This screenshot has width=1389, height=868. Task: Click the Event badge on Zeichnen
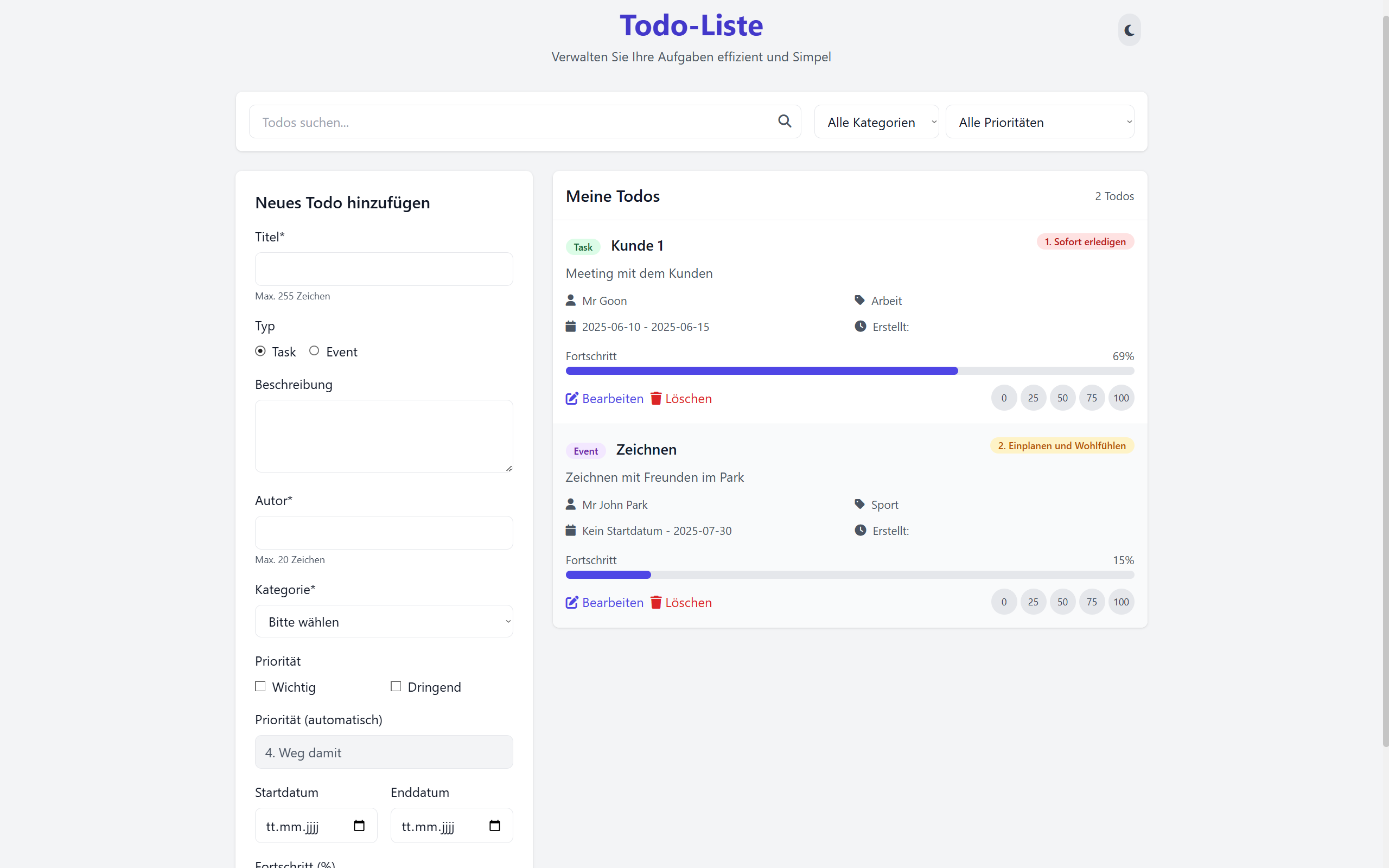[x=585, y=450]
